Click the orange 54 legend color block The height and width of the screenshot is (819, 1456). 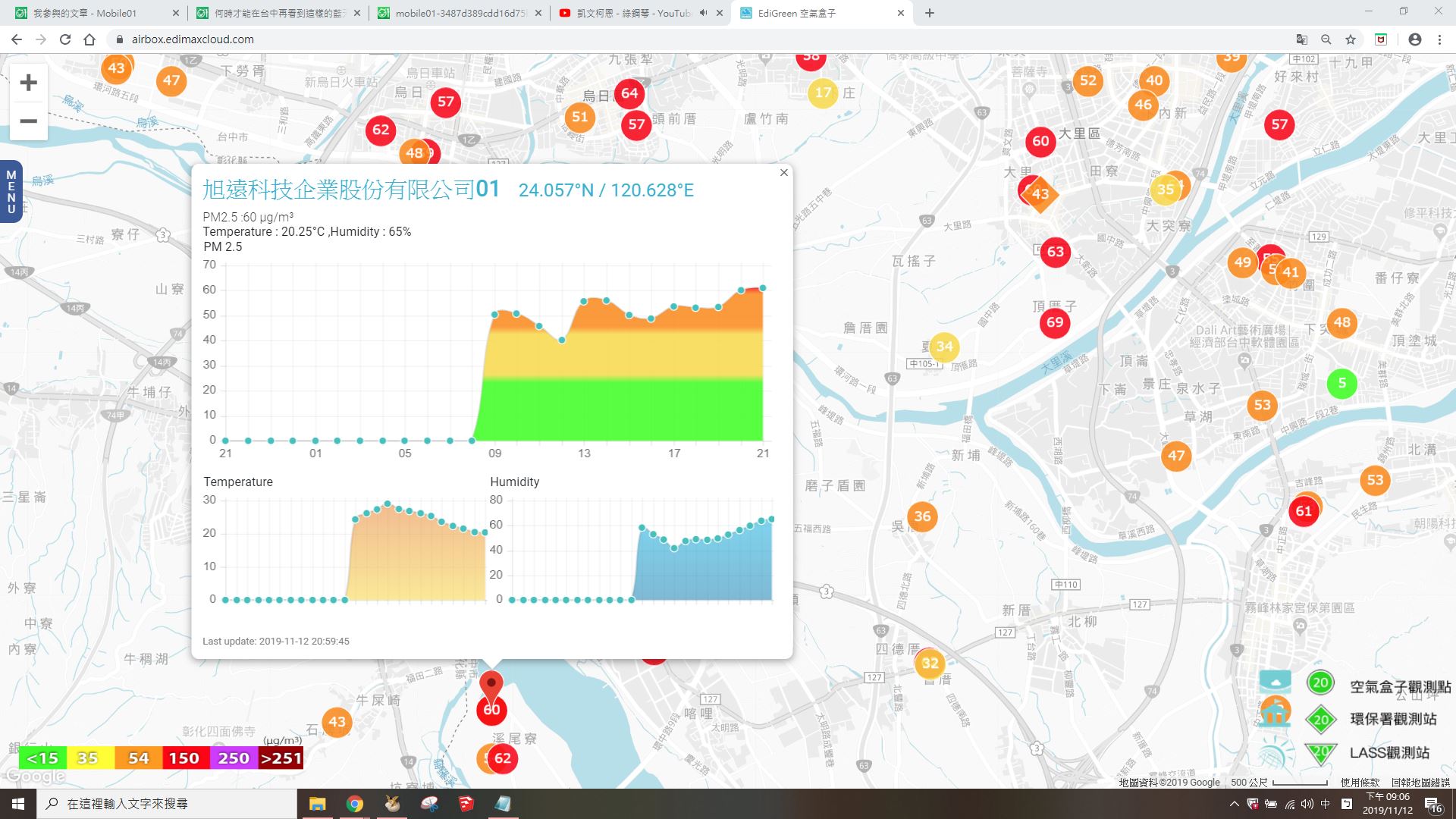point(139,758)
